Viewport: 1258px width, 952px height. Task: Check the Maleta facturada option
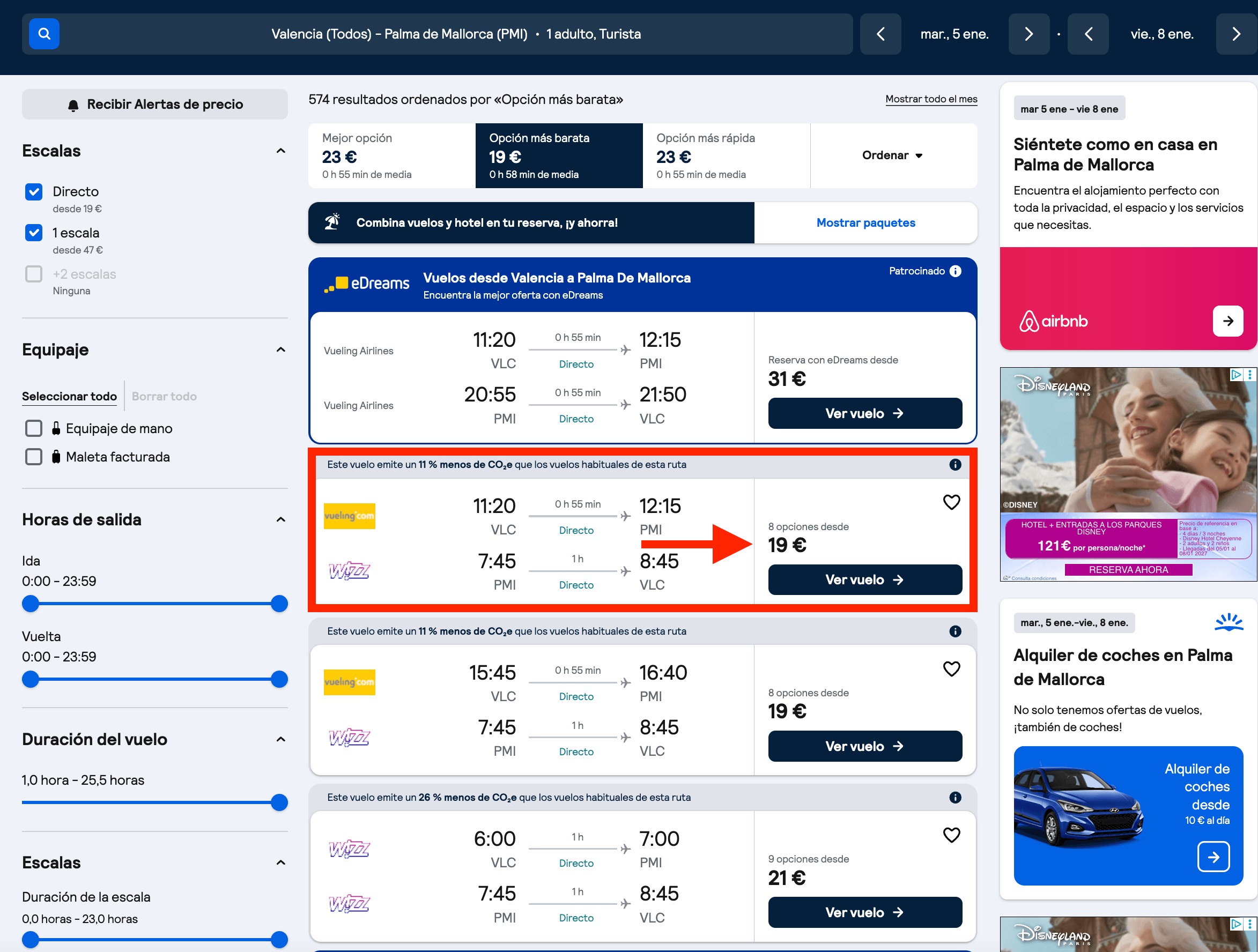pyautogui.click(x=34, y=456)
